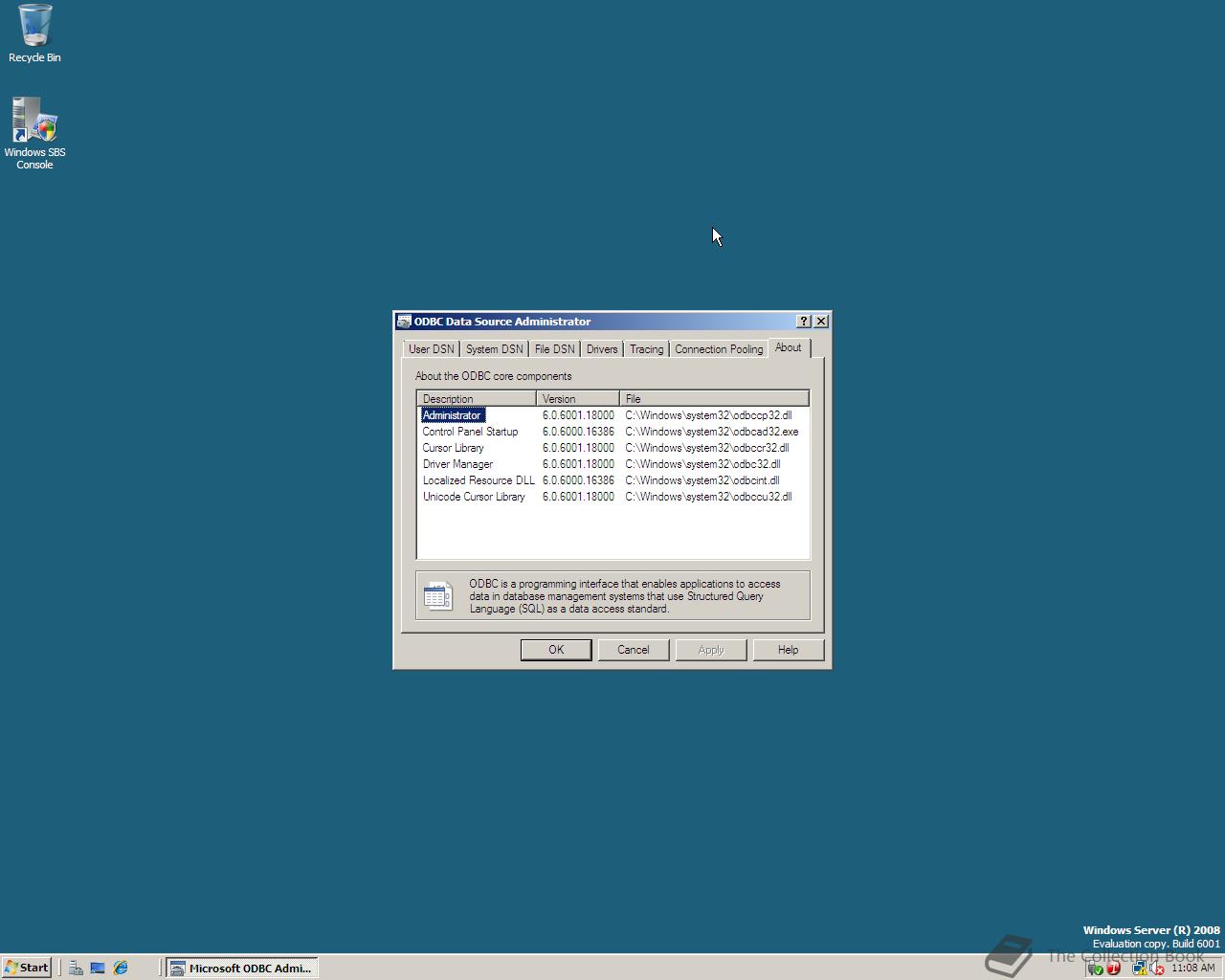Click the Apply button
Image resolution: width=1225 pixels, height=980 pixels.
[x=711, y=650]
